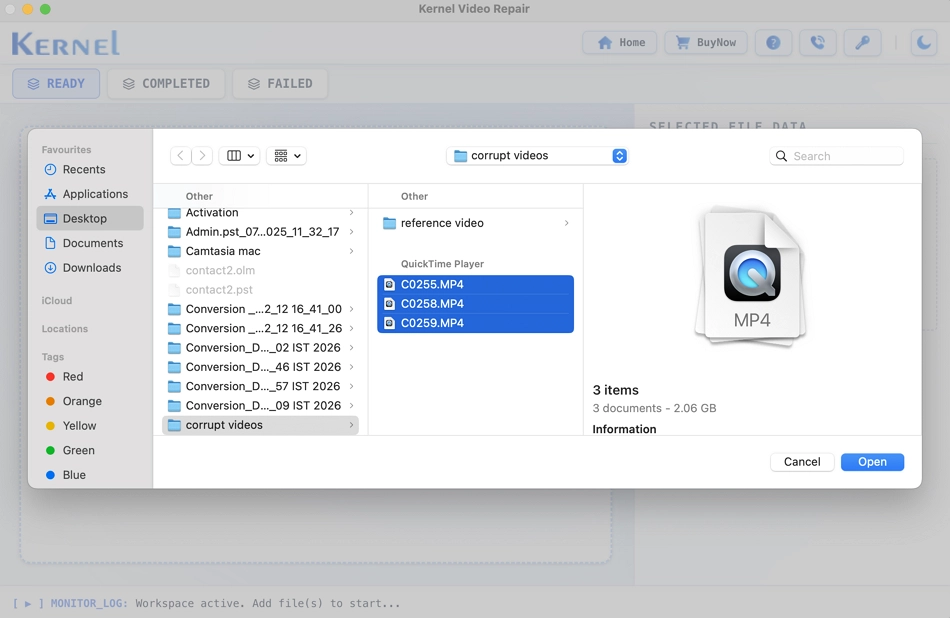Select Desktop in the sidebar

tap(90, 218)
